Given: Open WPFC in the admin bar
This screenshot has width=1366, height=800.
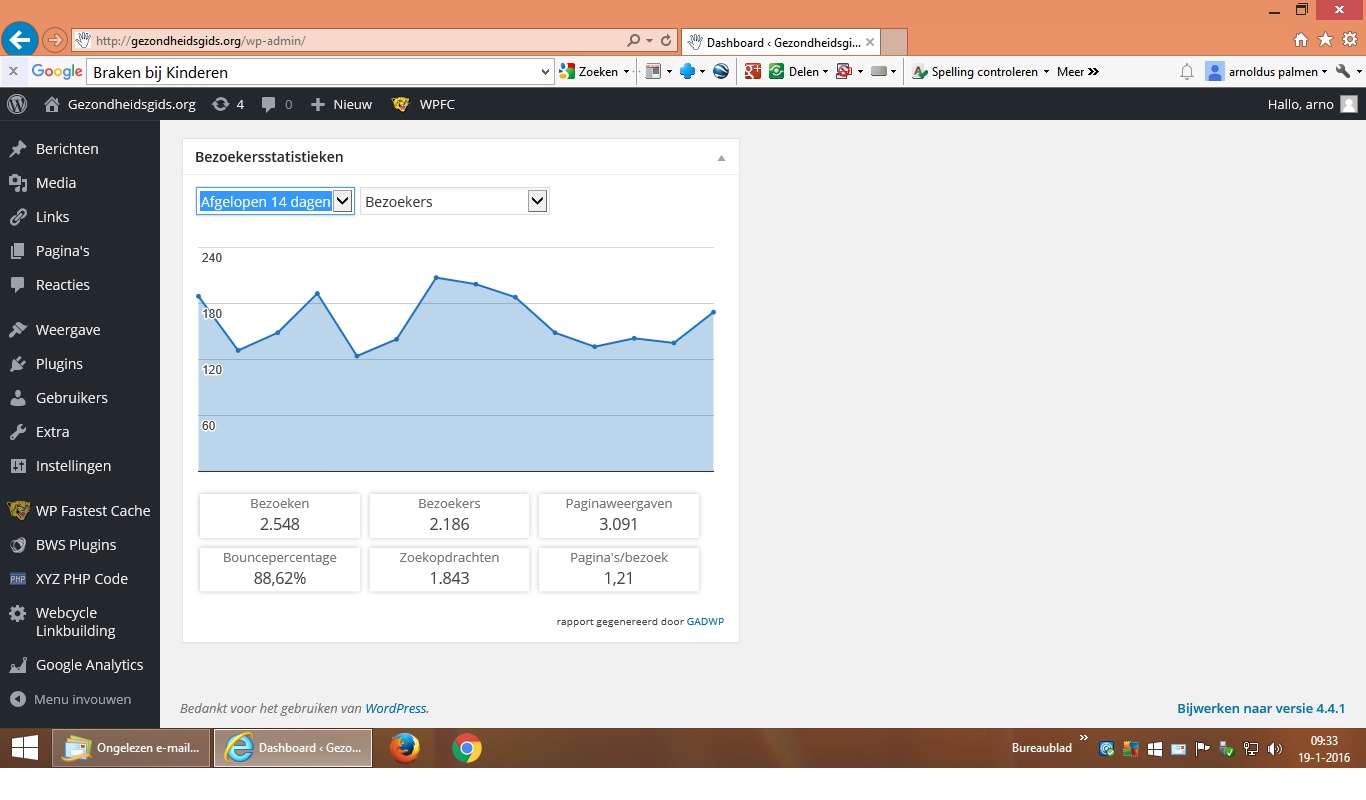Looking at the screenshot, I should tap(423, 104).
